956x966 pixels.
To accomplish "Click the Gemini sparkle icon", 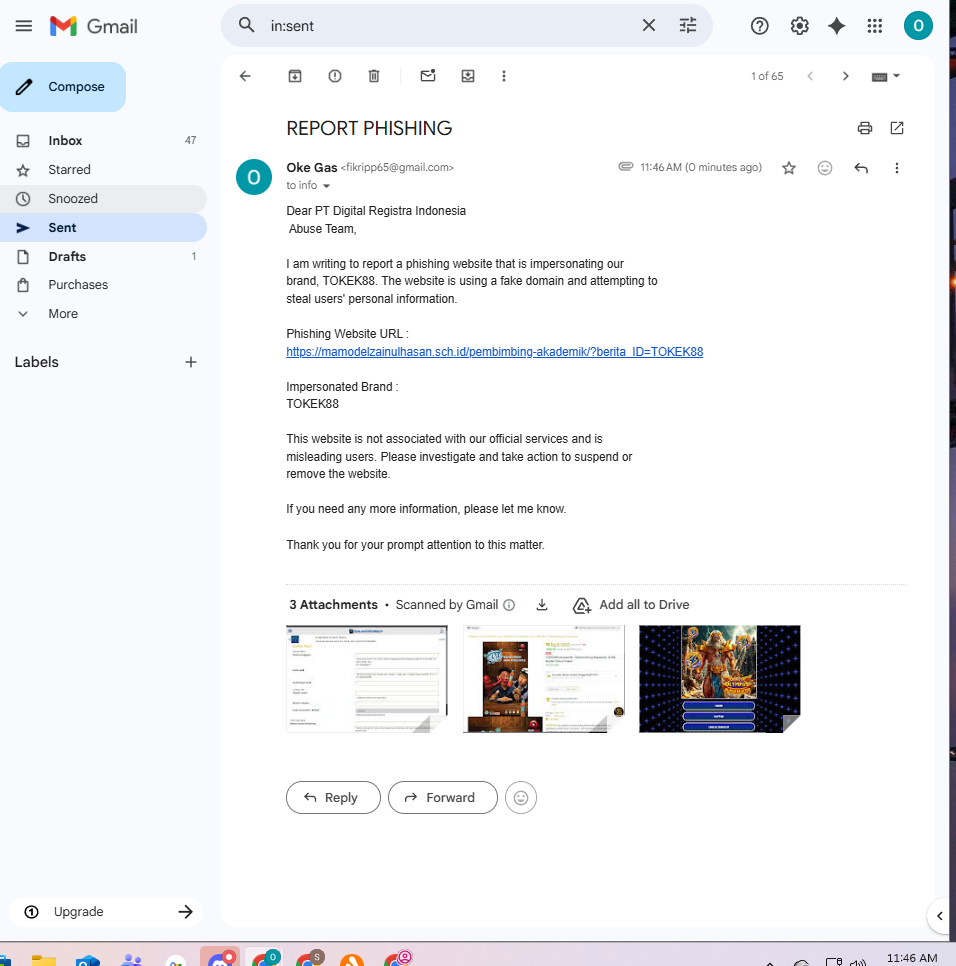I will pos(836,26).
